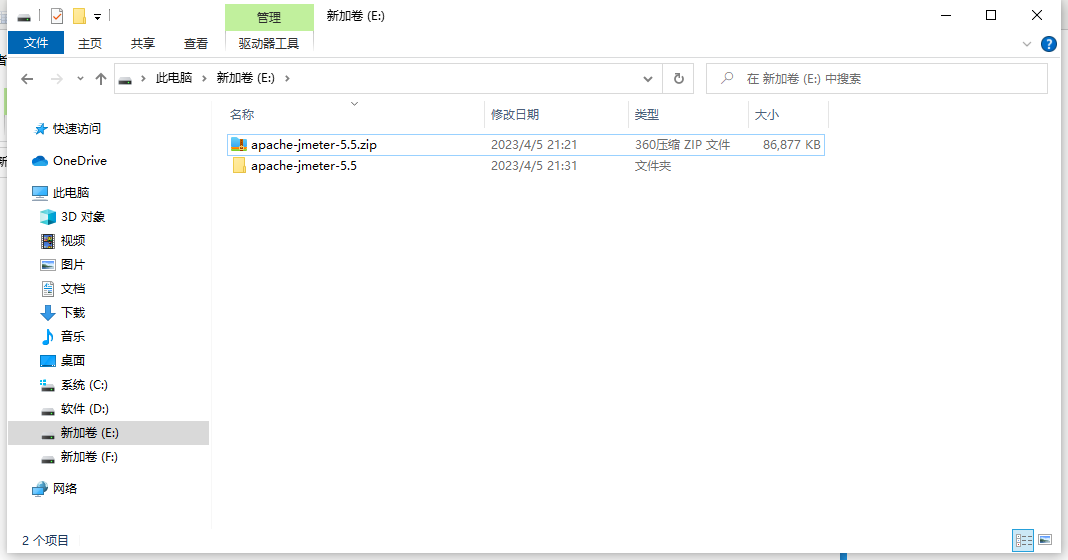Screen dimensions: 1068x560
Task: Maximize the 新加卷 (E:) window
Action: click(x=991, y=15)
